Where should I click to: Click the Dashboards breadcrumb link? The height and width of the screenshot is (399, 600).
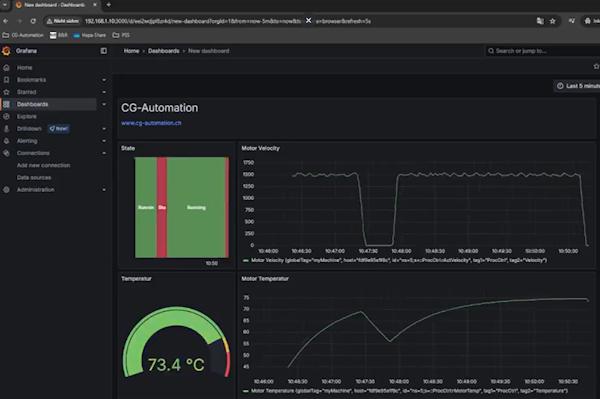tap(164, 51)
